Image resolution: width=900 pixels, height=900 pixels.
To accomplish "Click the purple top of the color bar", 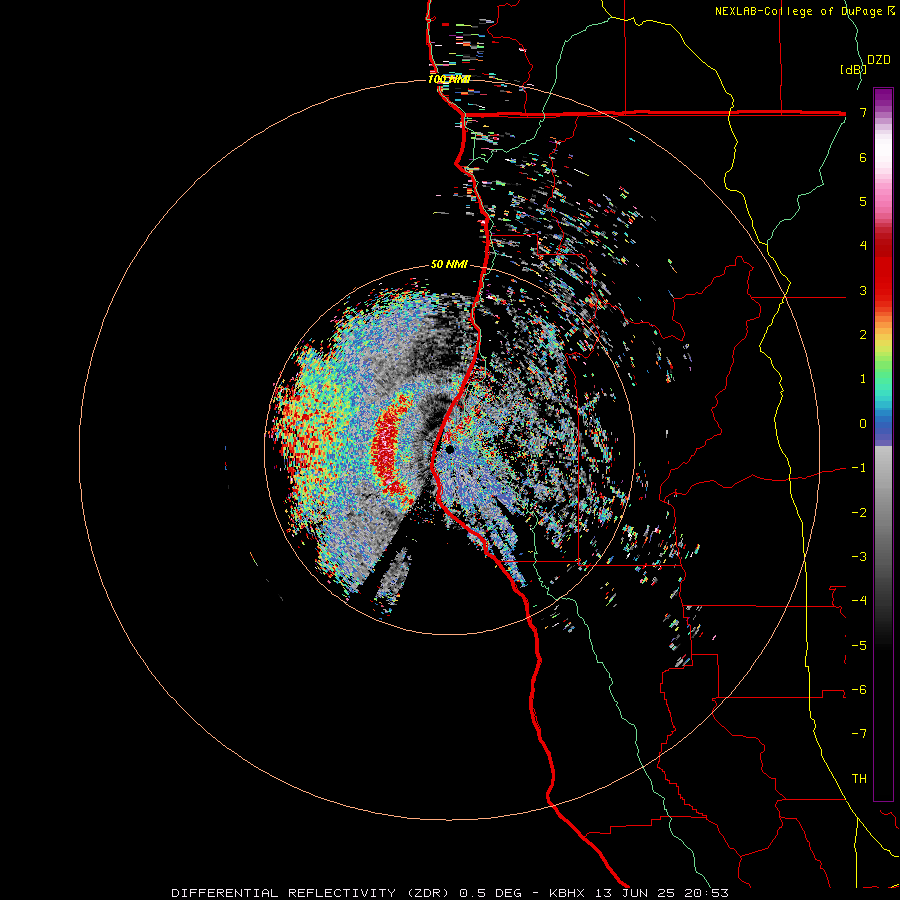I will tap(883, 98).
